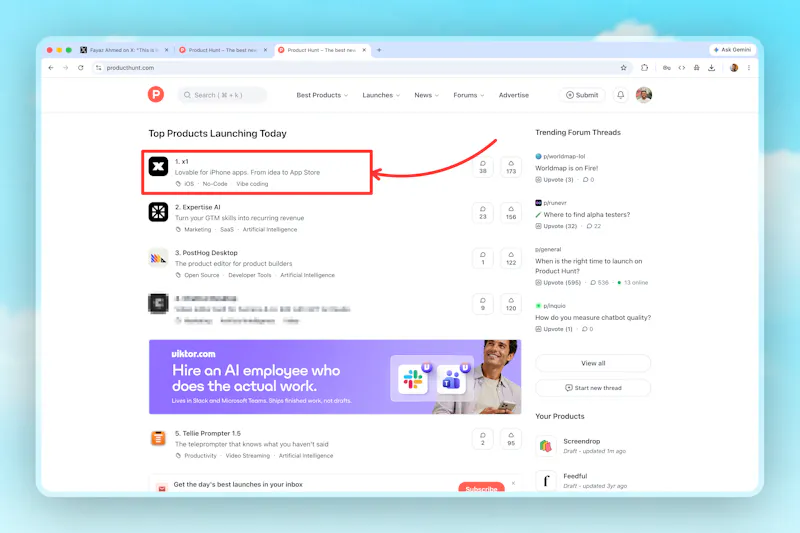Click the Chrome profile avatar in the toolbar
Viewport: 800px width, 533px height.
[734, 68]
